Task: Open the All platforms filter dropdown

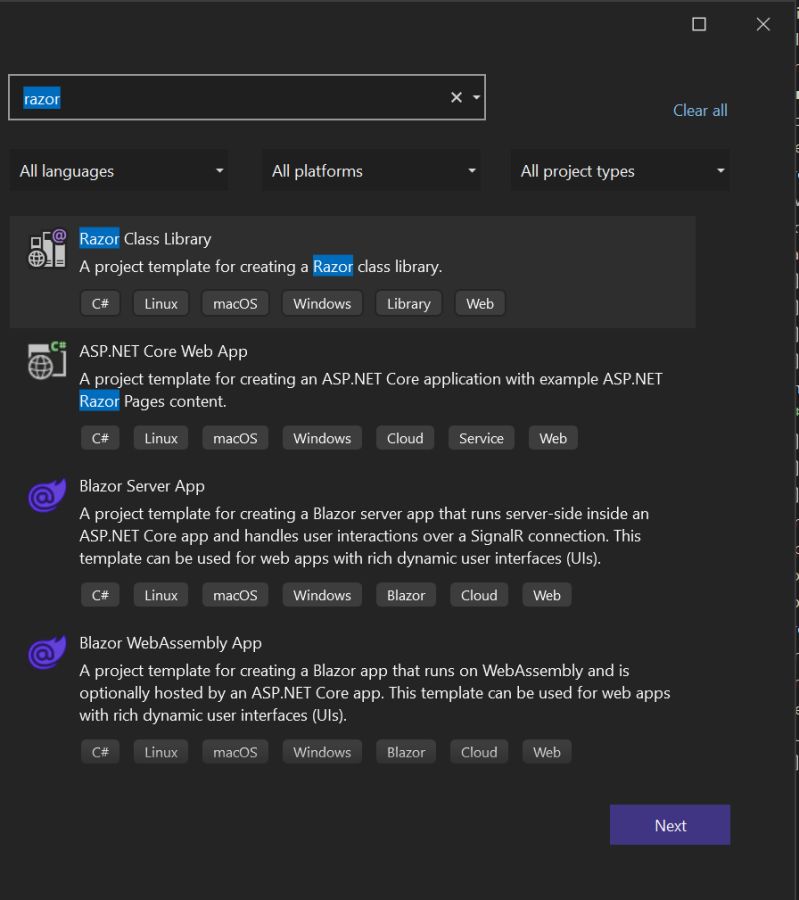Action: (x=371, y=170)
